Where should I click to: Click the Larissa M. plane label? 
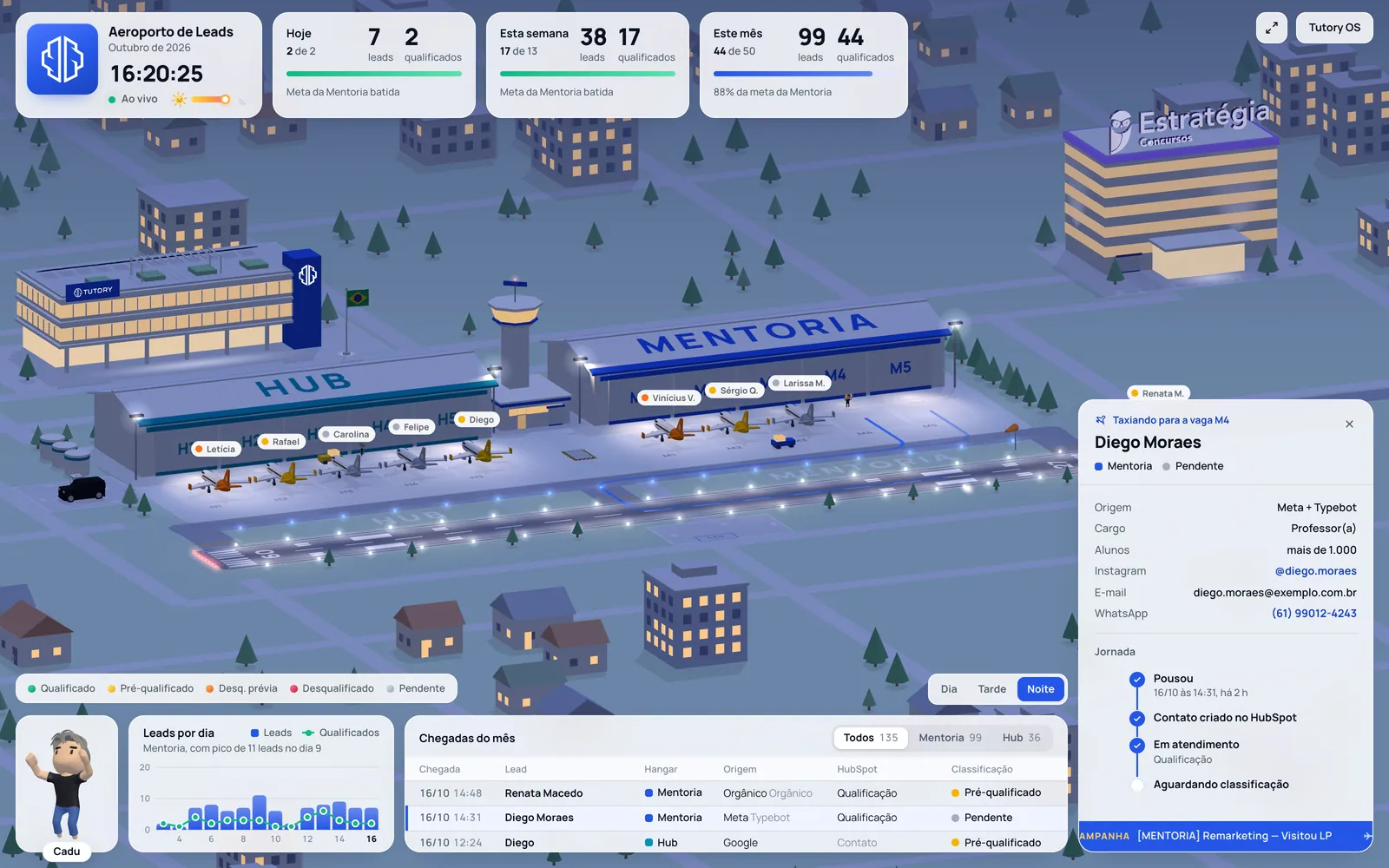(x=799, y=383)
